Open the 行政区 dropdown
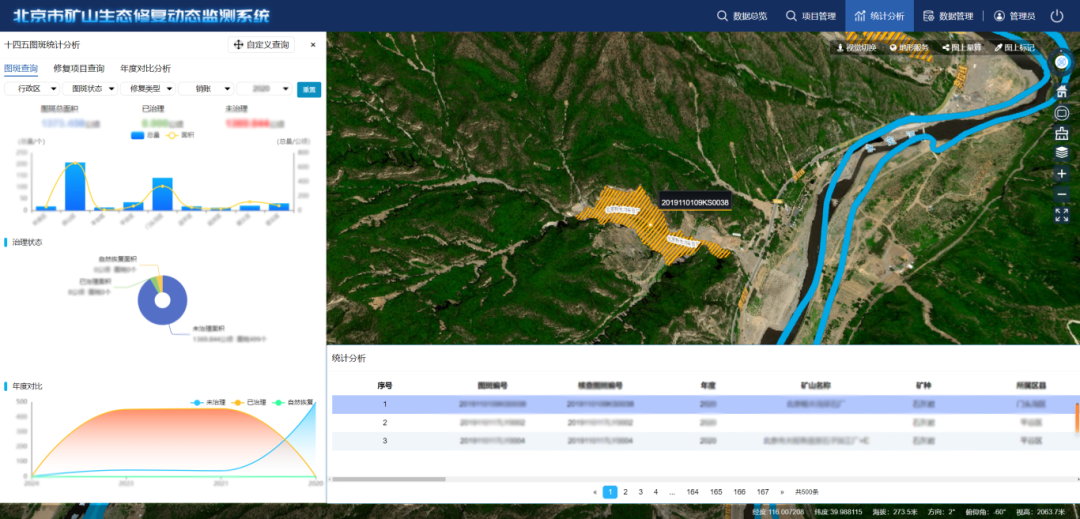This screenshot has width=1080, height=519. pyautogui.click(x=32, y=89)
